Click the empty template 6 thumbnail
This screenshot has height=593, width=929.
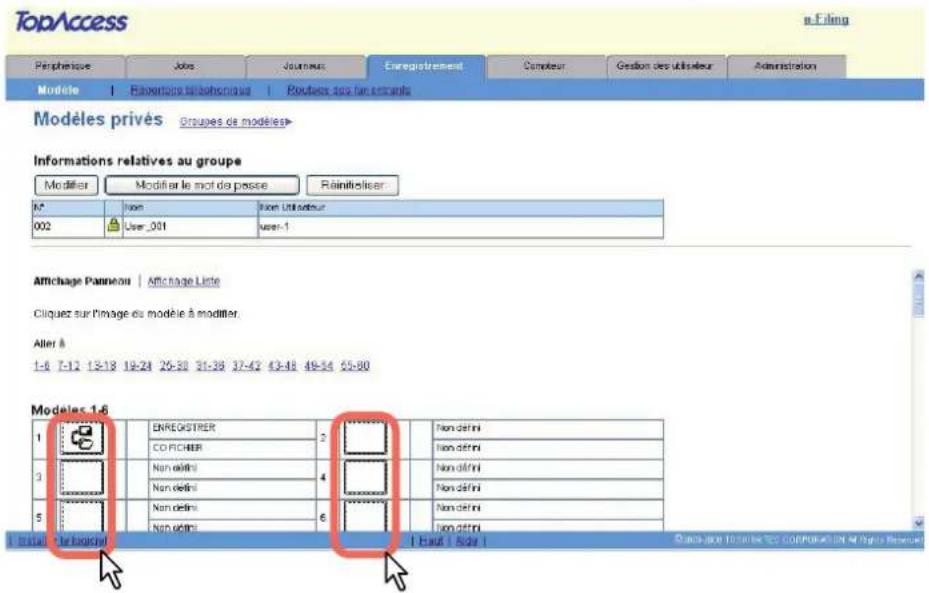pyautogui.click(x=365, y=516)
